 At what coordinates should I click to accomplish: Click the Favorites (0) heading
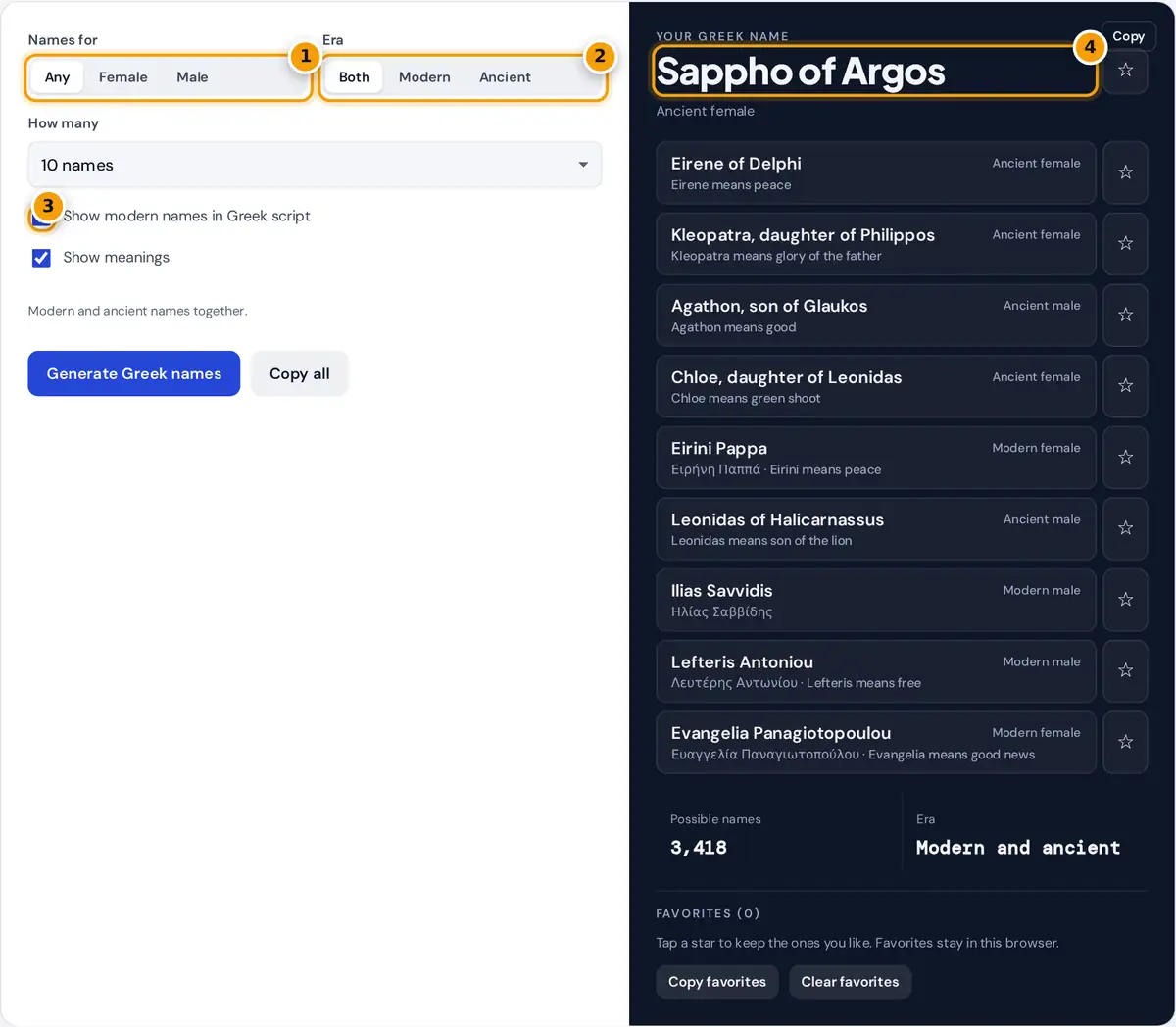tap(708, 913)
